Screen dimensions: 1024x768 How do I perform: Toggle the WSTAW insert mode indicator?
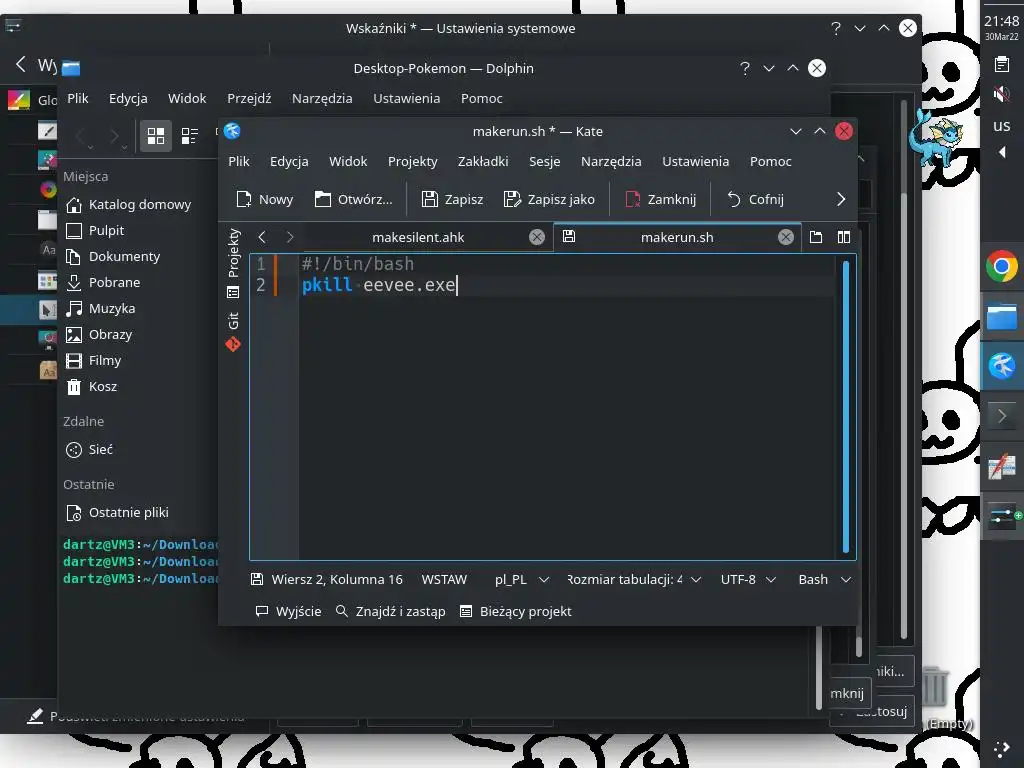click(444, 579)
